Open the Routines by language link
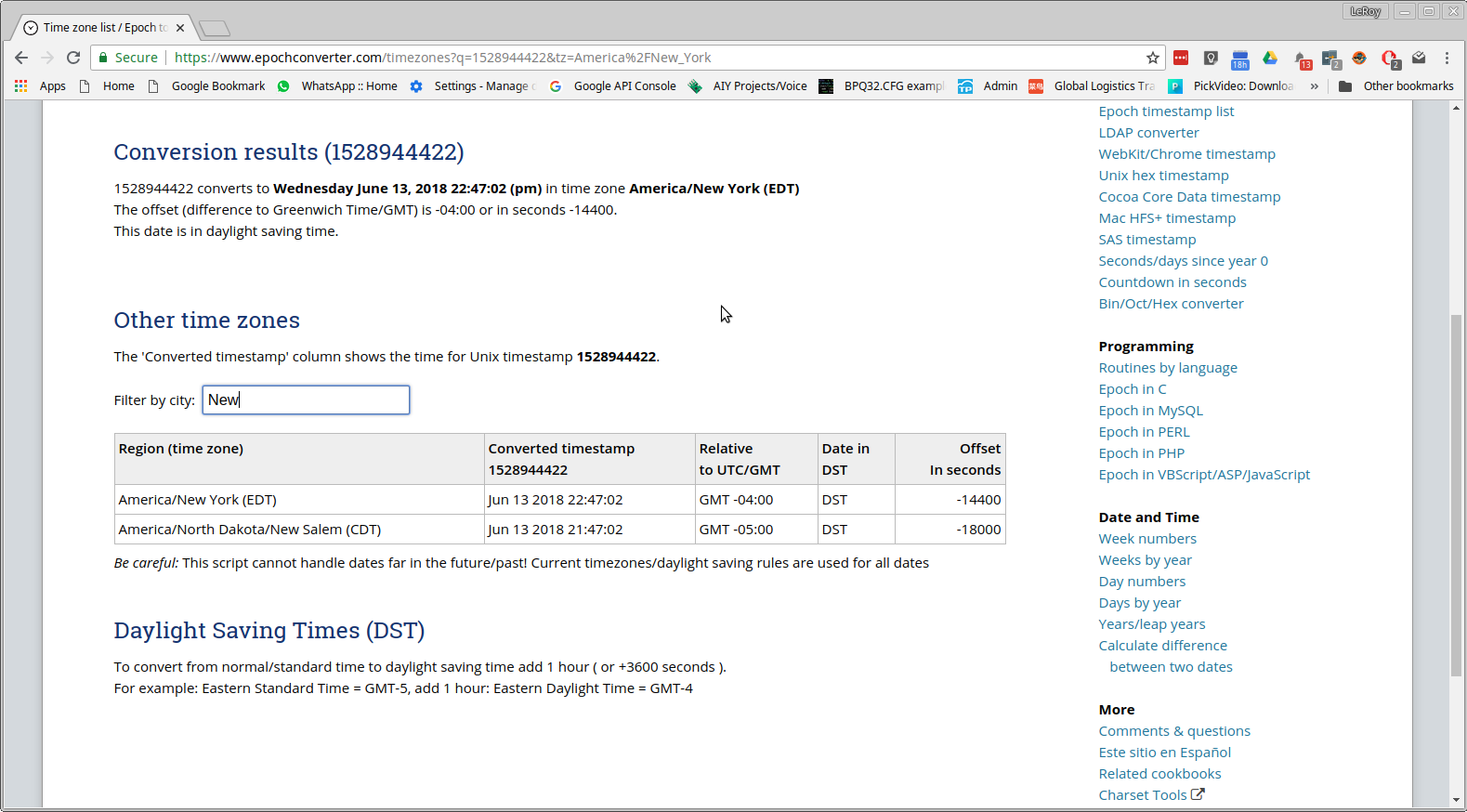The width and height of the screenshot is (1467, 812). [x=1168, y=368]
